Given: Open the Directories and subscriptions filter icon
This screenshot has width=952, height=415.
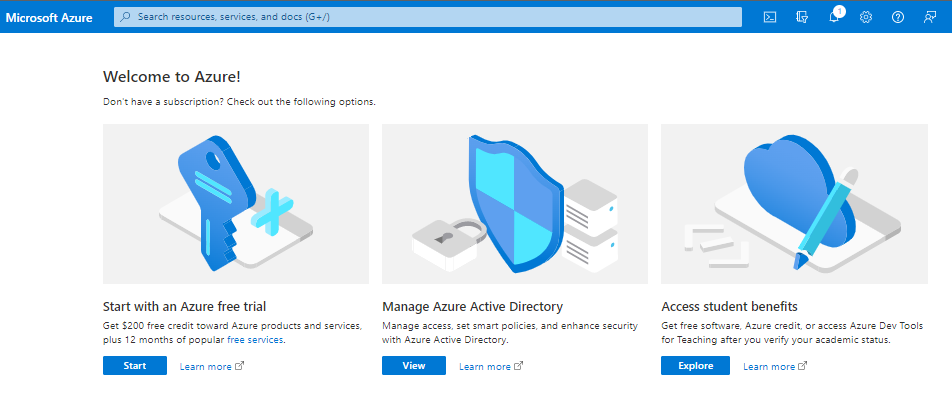Looking at the screenshot, I should pyautogui.click(x=802, y=18).
